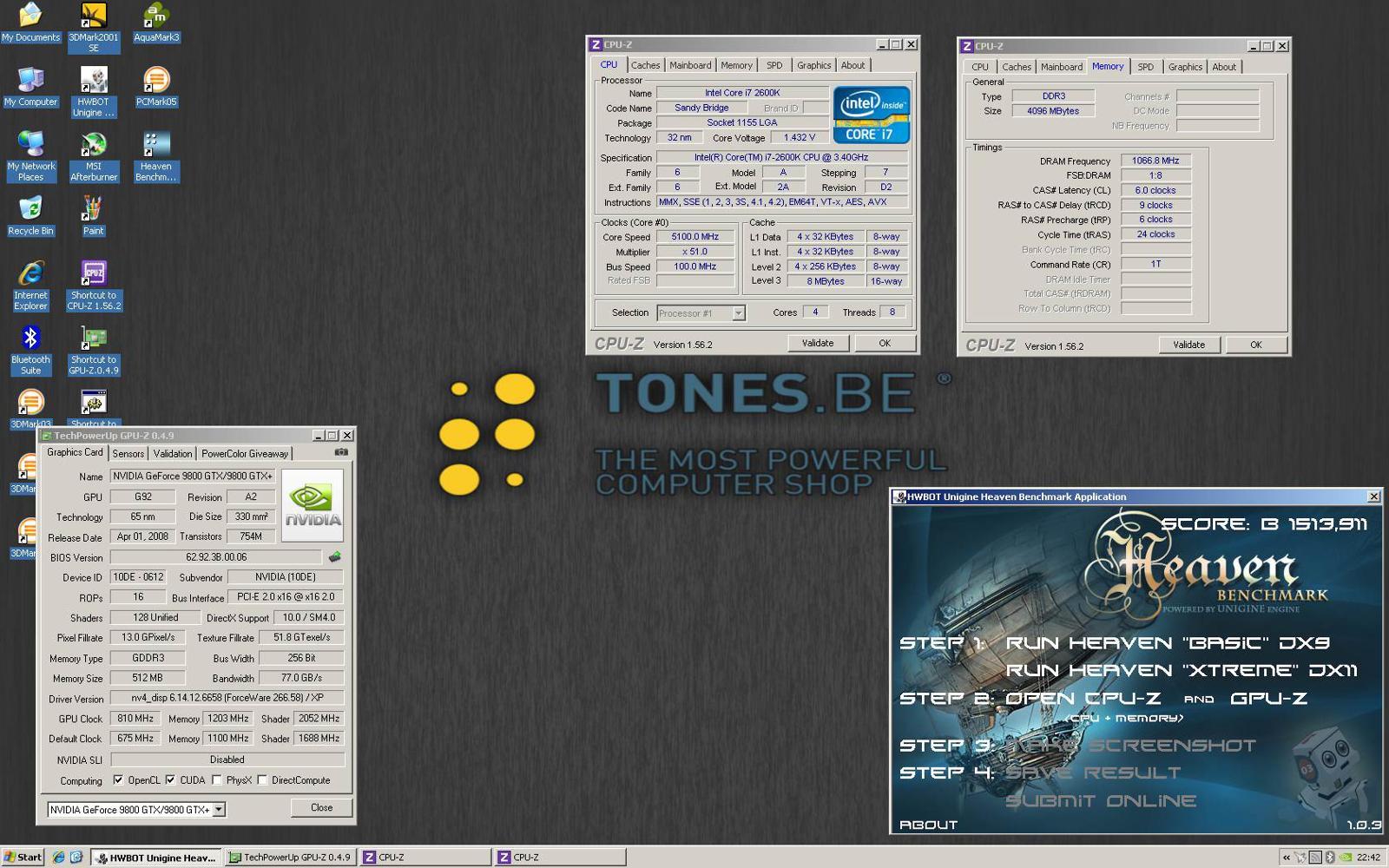Open Graphics tab in right CPU-Z window
The image size is (1389, 868).
click(1185, 67)
